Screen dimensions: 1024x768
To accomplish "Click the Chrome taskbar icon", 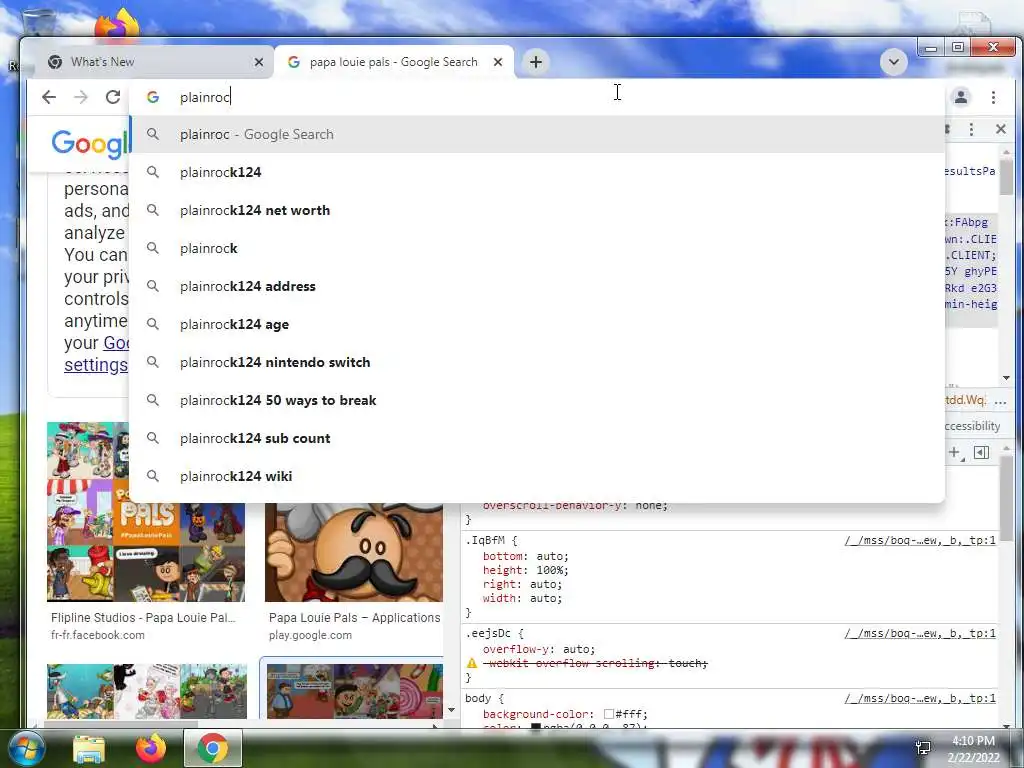I will click(213, 749).
